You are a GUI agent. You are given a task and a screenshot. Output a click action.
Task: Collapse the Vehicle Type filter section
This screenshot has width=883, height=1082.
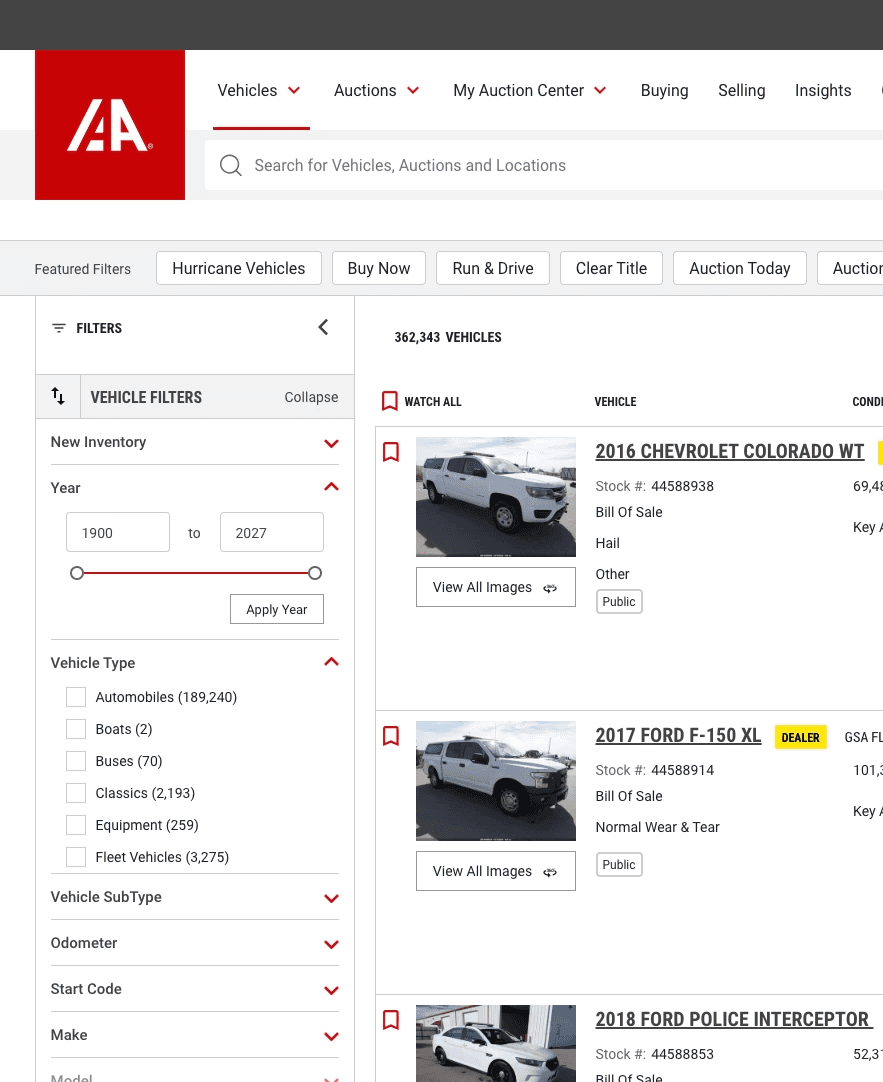[x=331, y=662]
